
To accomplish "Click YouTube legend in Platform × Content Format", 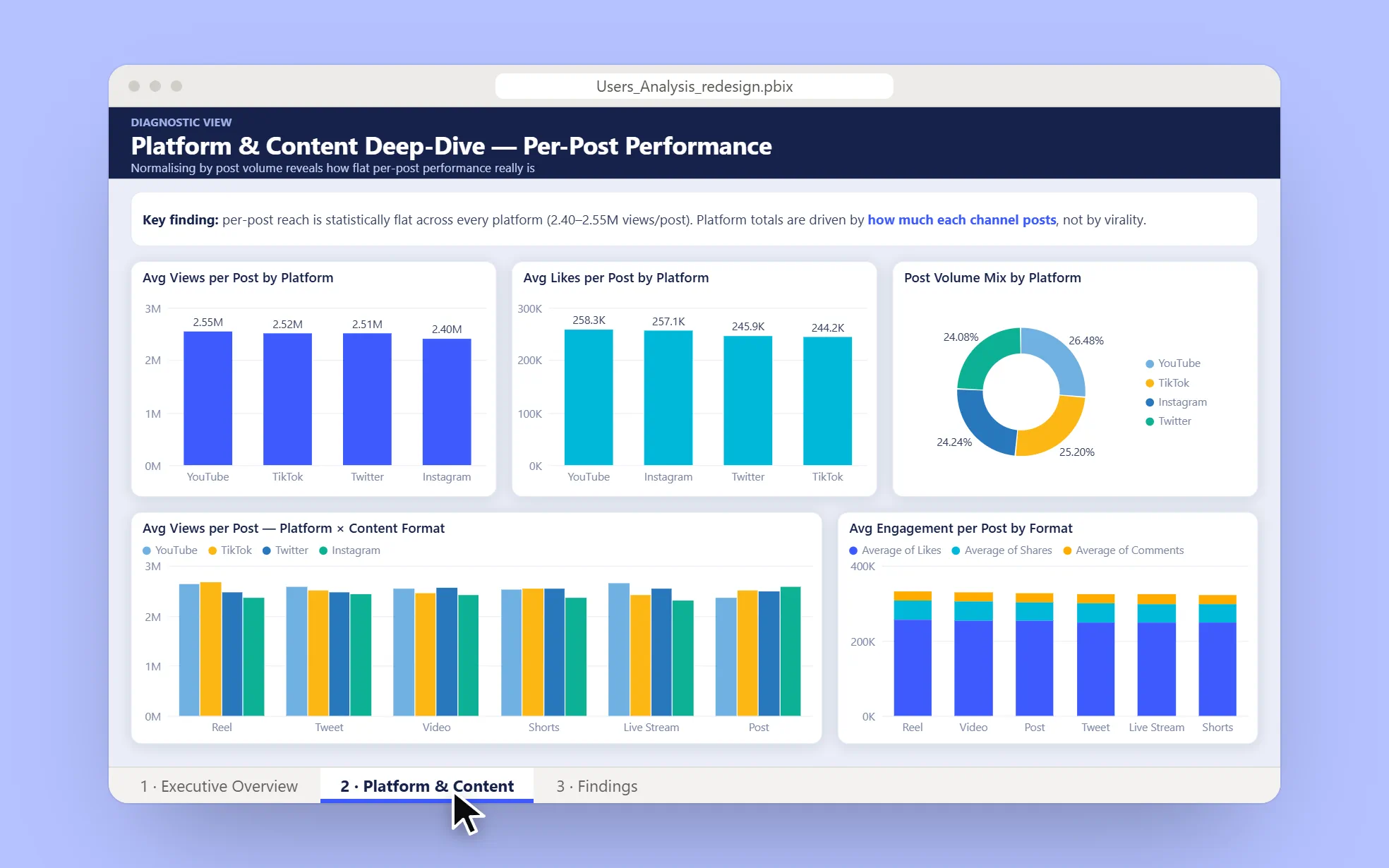I will [x=170, y=550].
